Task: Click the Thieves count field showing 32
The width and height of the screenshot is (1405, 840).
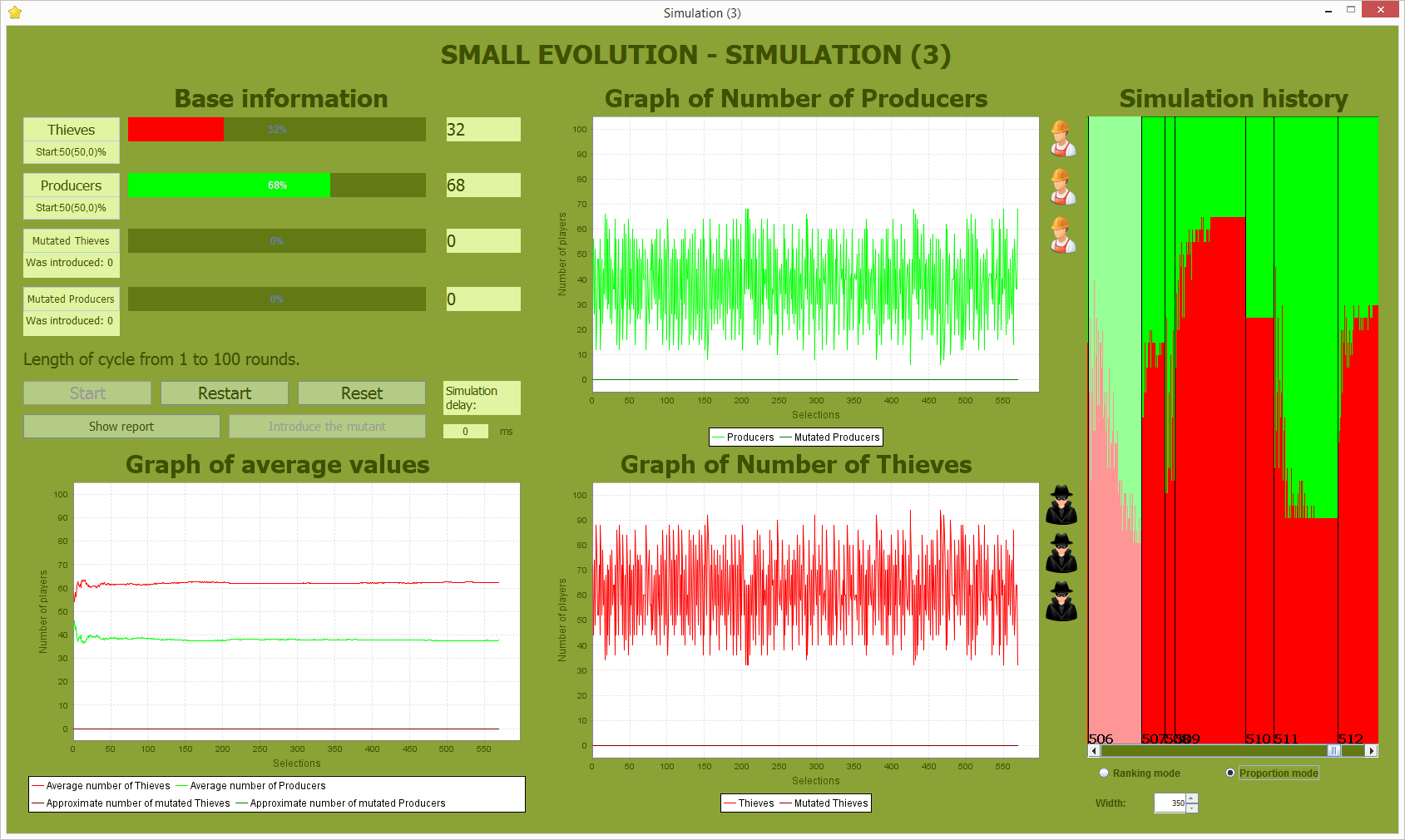Action: coord(483,130)
